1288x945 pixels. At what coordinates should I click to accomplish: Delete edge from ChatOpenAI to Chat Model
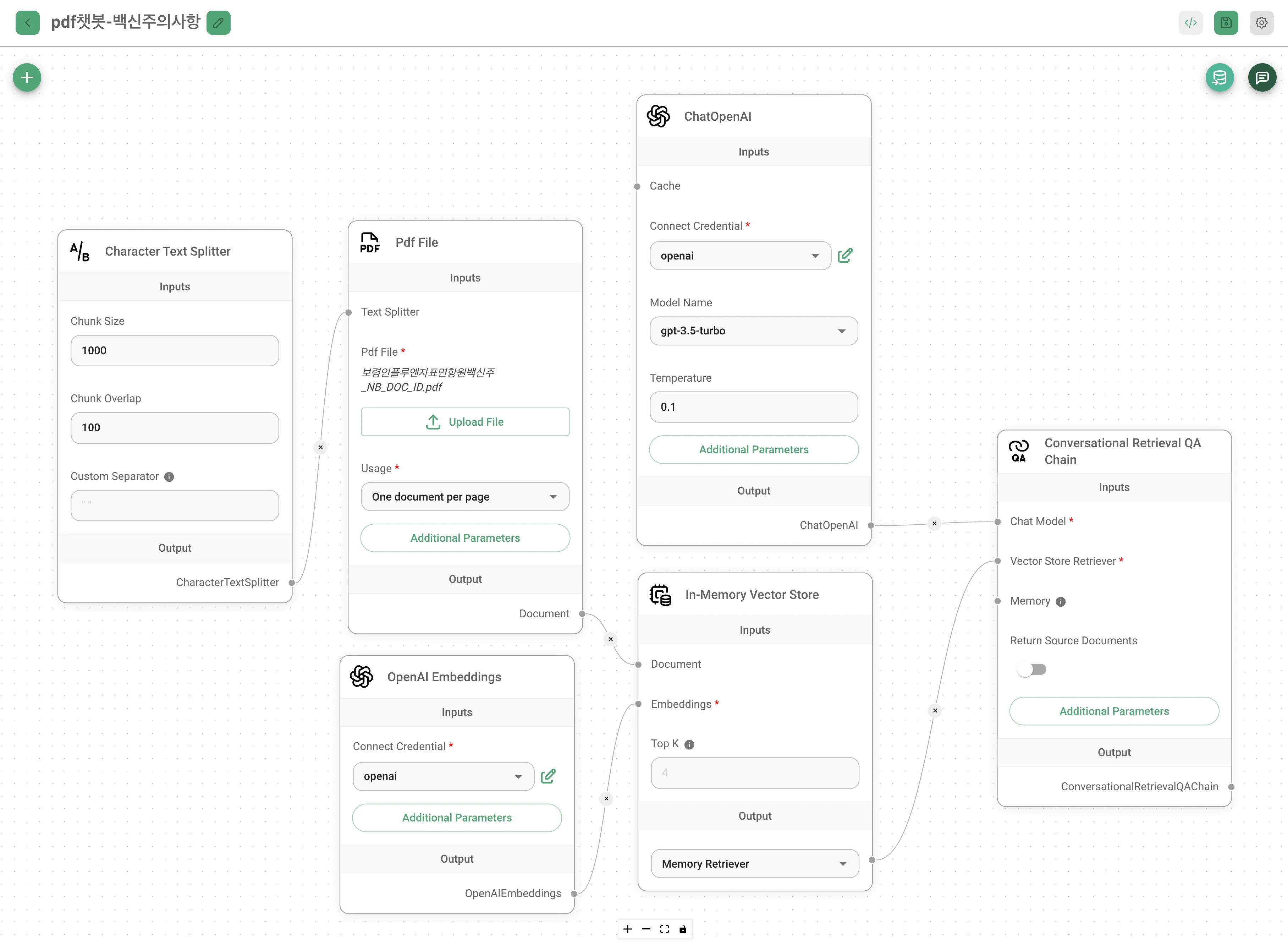tap(935, 523)
